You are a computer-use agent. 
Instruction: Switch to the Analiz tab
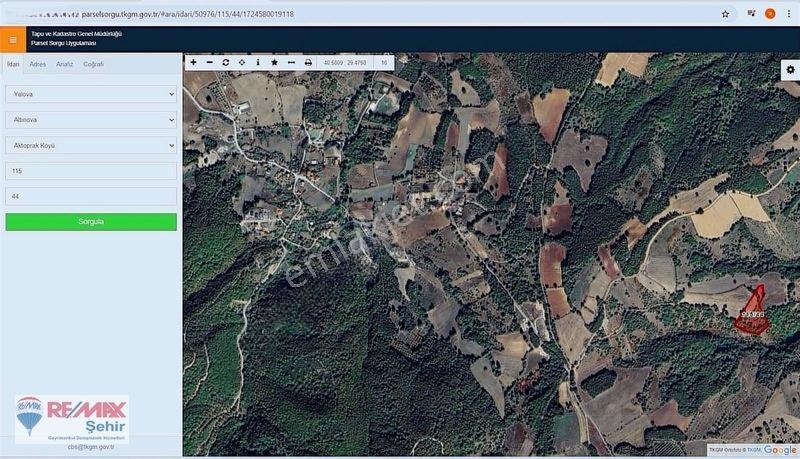(x=64, y=64)
